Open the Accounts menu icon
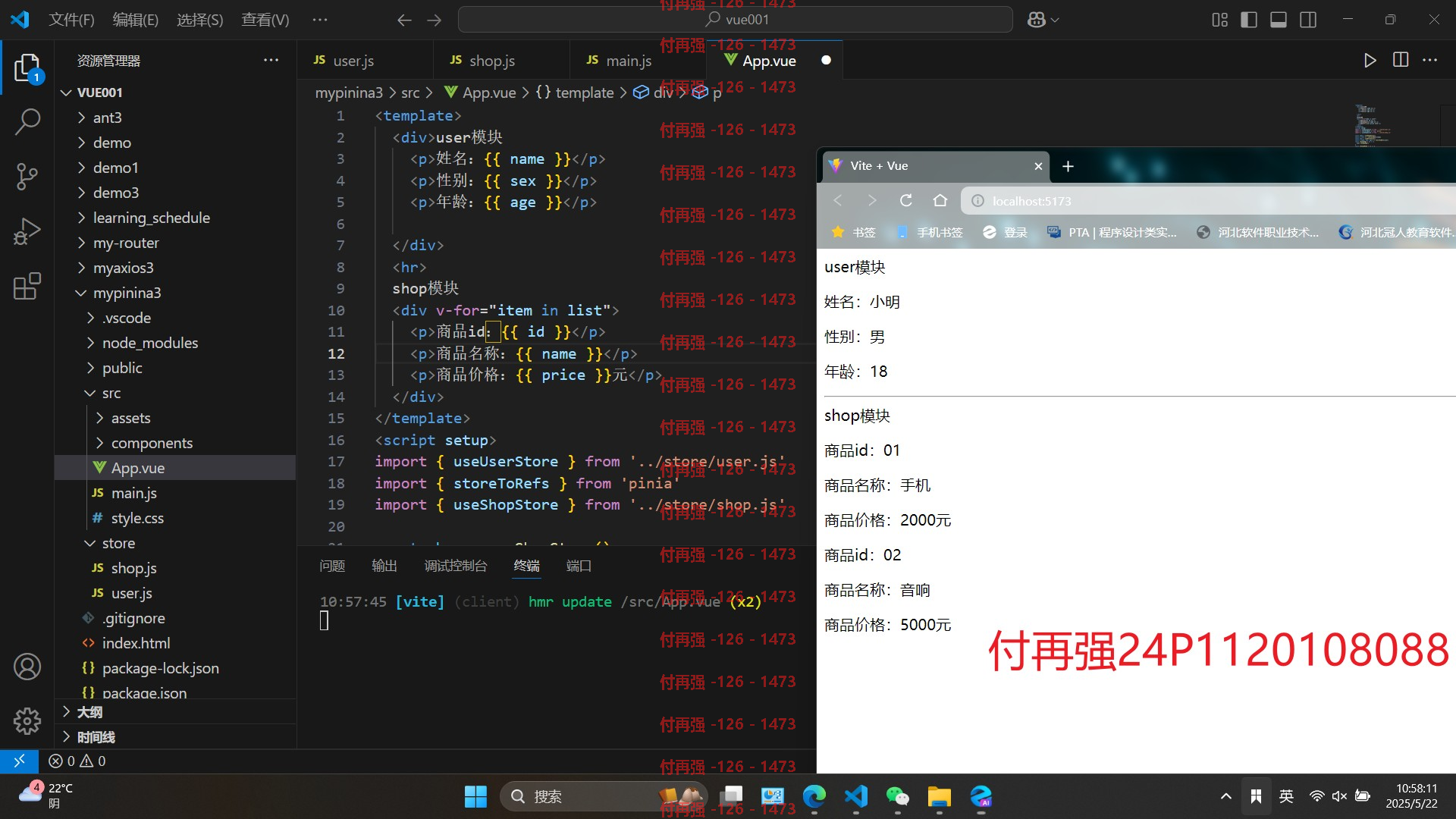Screen dimensions: 1456x819 click(27, 667)
